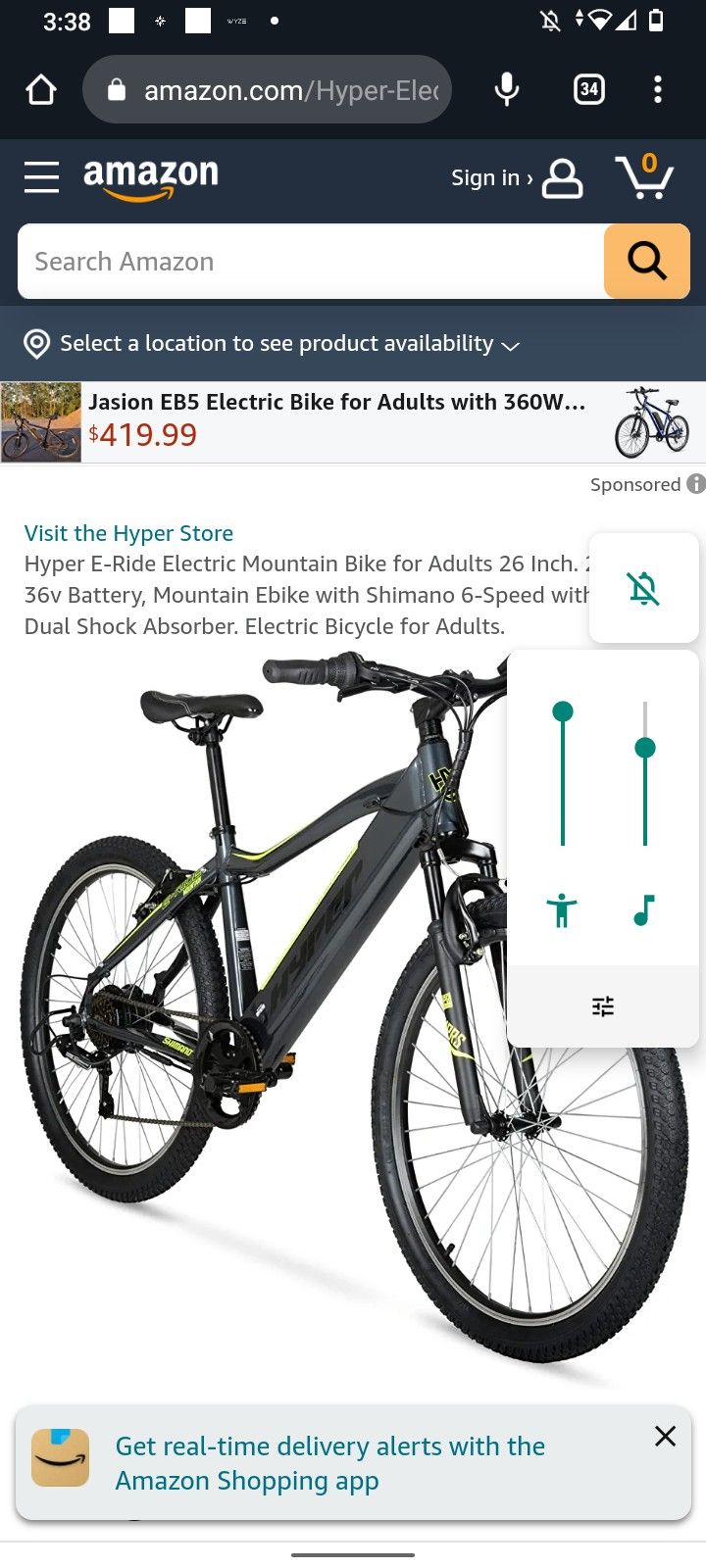Toggle the ringer mute bell icon
This screenshot has width=706, height=1568.
pos(643,588)
